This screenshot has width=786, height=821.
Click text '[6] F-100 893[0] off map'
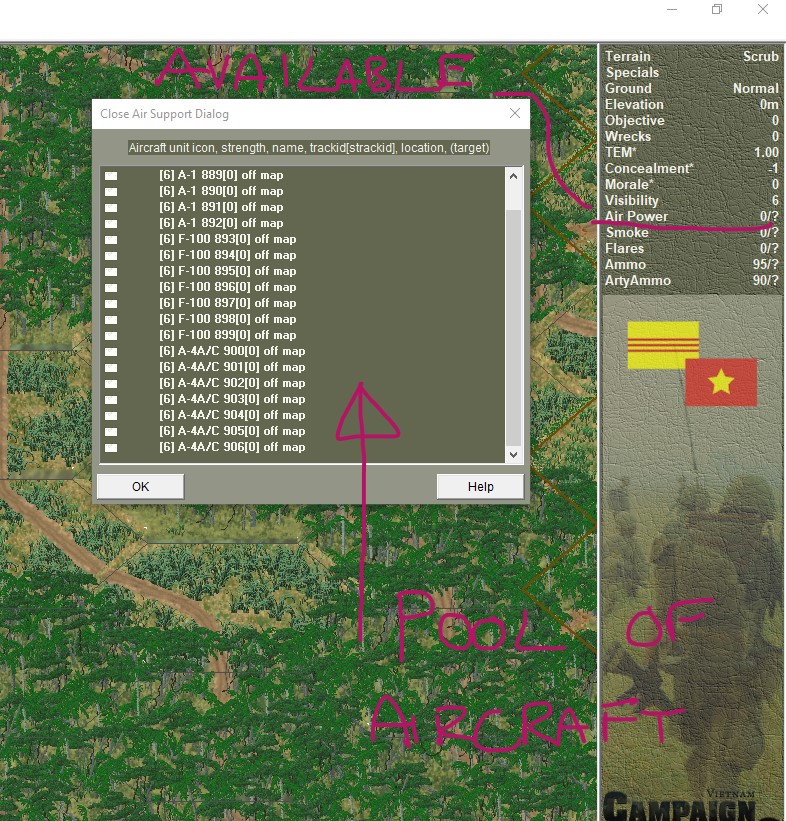tap(228, 239)
